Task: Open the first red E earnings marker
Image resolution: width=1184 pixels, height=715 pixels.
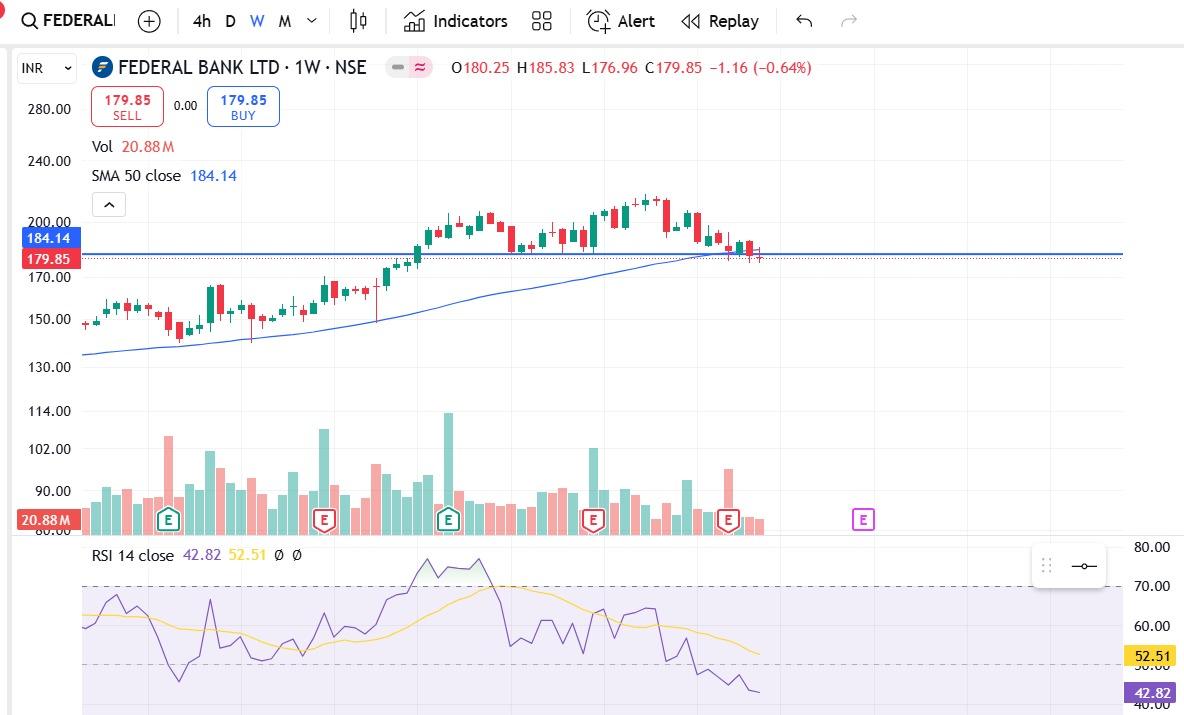Action: 324,519
